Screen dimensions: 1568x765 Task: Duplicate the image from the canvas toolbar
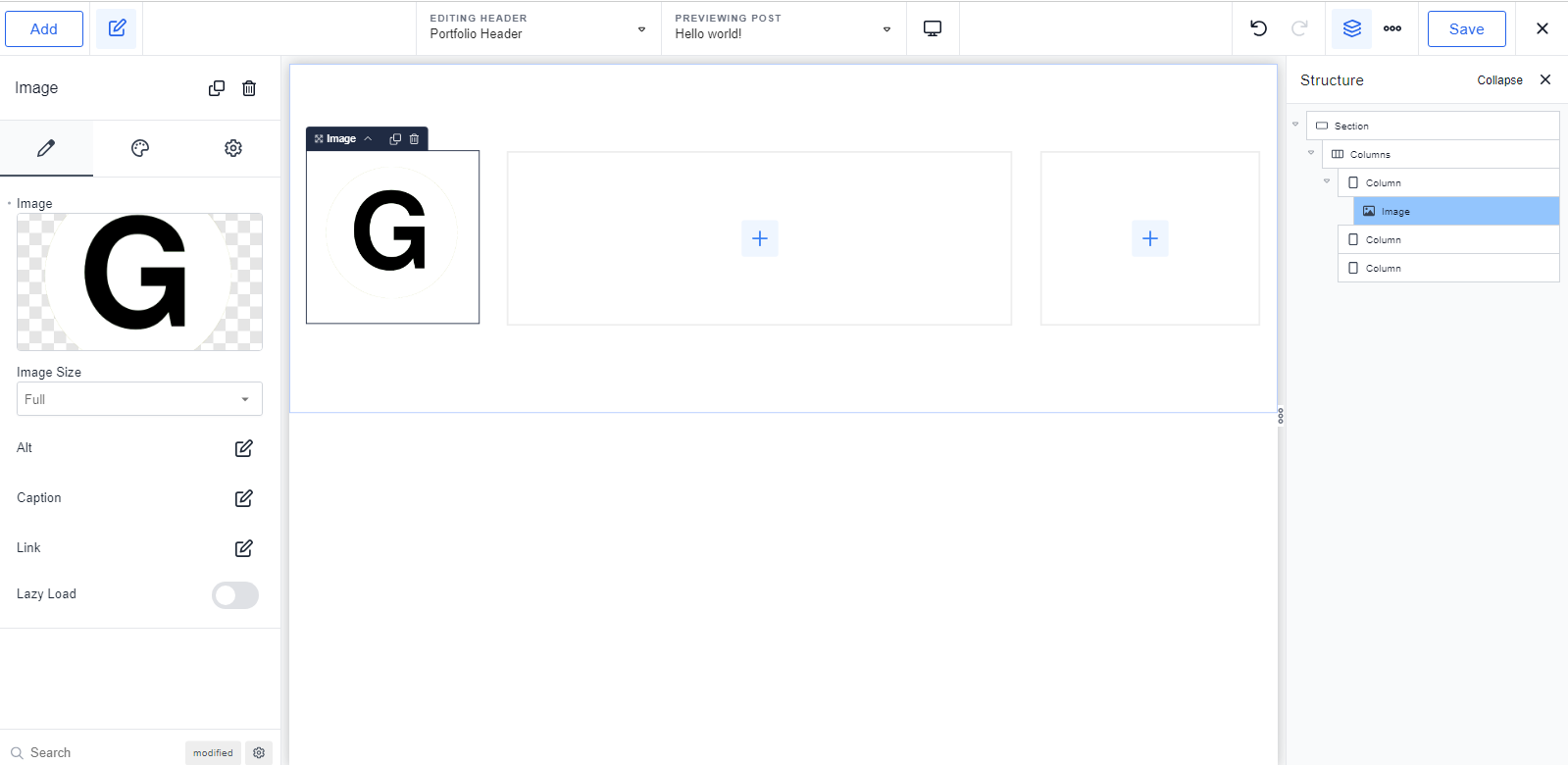coord(395,139)
